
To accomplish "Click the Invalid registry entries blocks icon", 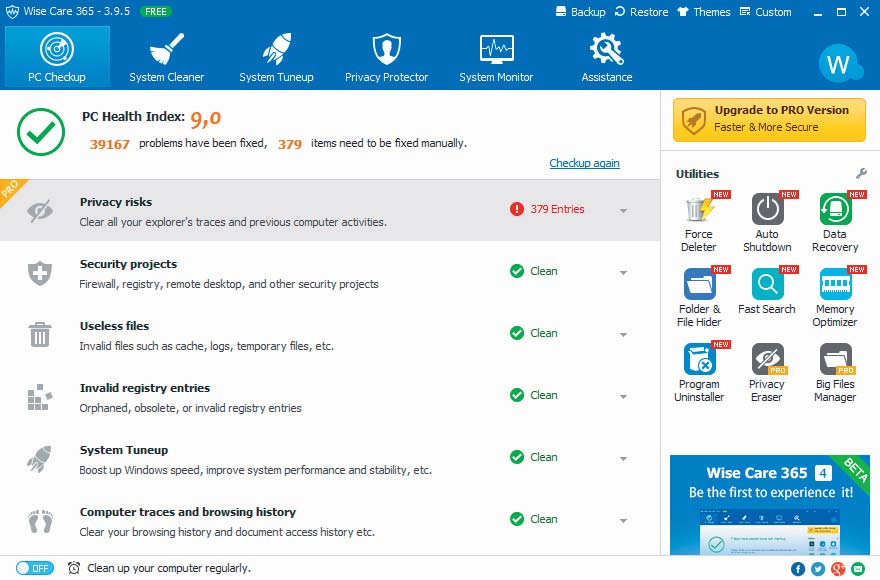I will tap(40, 397).
